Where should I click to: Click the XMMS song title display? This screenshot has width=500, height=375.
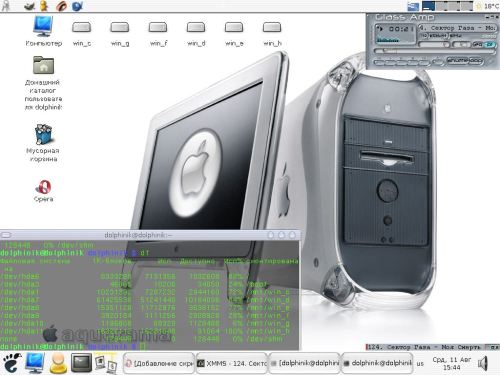457,28
